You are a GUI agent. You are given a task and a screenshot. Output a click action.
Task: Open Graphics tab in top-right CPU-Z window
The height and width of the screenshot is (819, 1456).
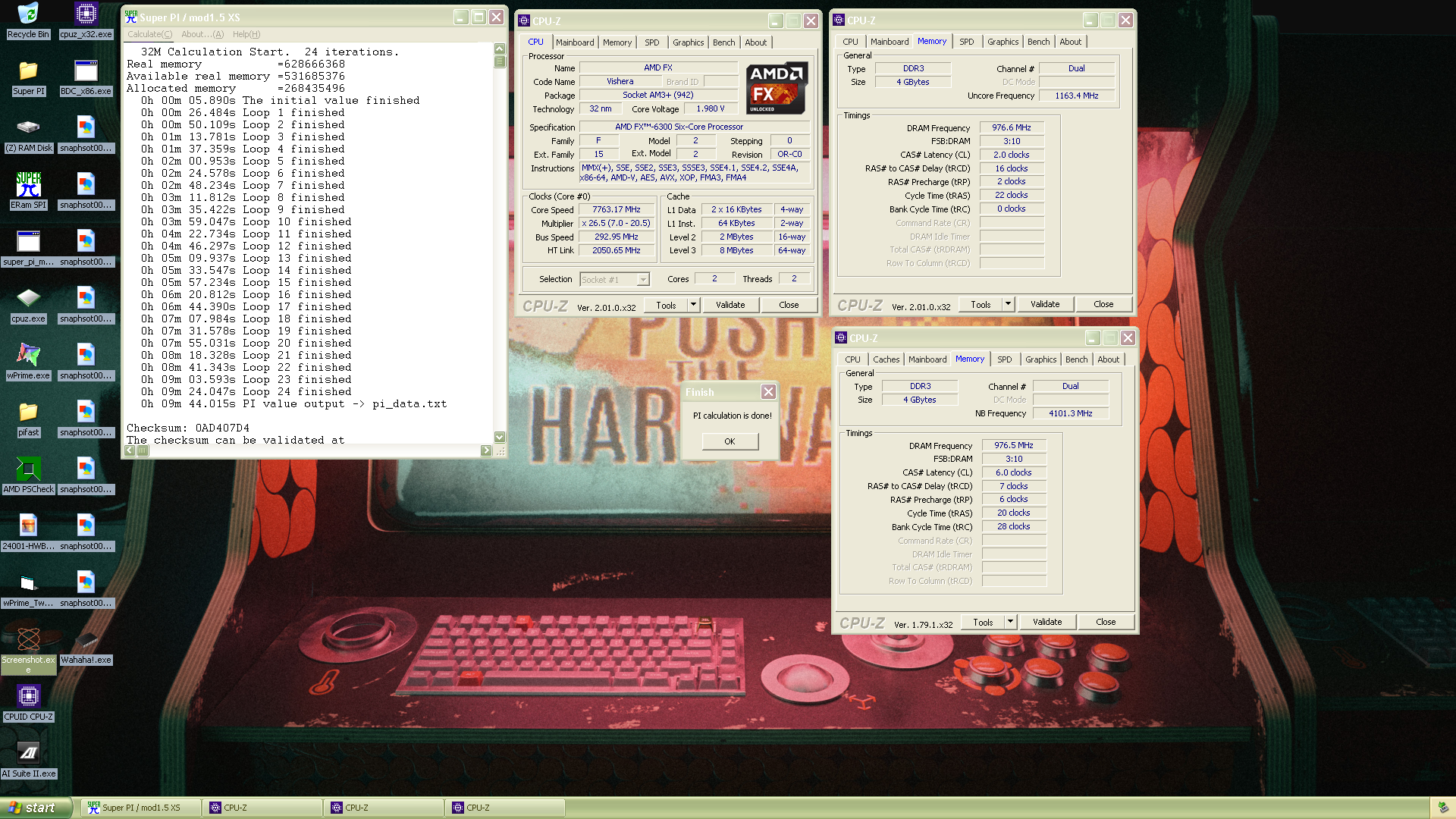coord(1003,42)
